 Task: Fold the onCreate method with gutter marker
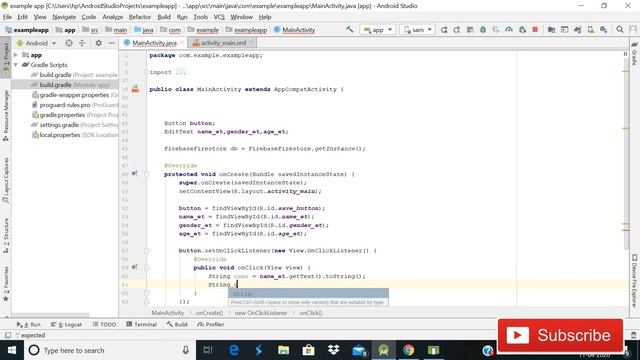pyautogui.click(x=147, y=174)
